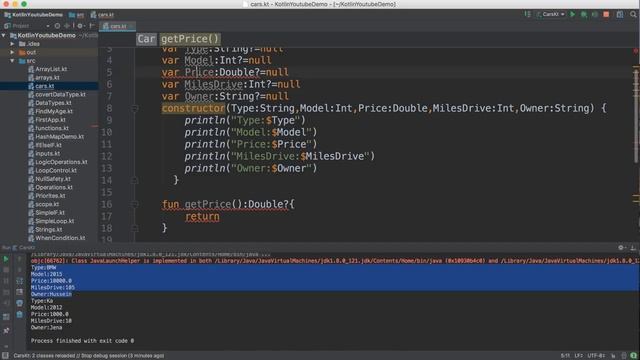The height and width of the screenshot is (360, 640).
Task: Select cars.kt in project tree
Action: 44,86
